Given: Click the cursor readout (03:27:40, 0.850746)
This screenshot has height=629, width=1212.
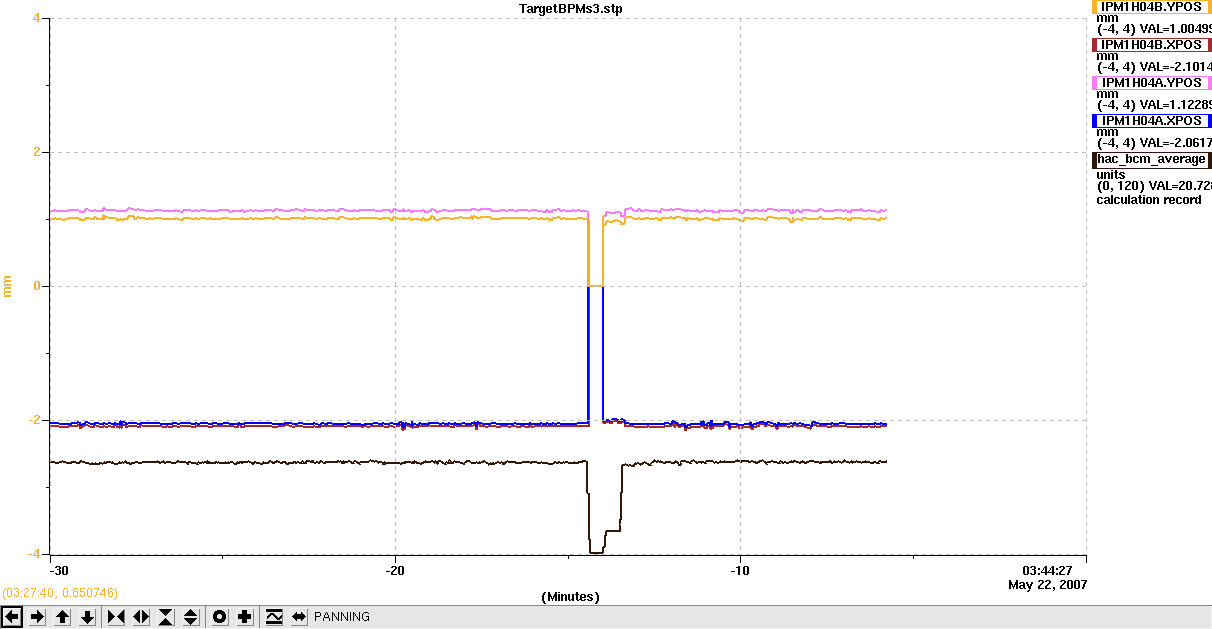Looking at the screenshot, I should click(60, 594).
